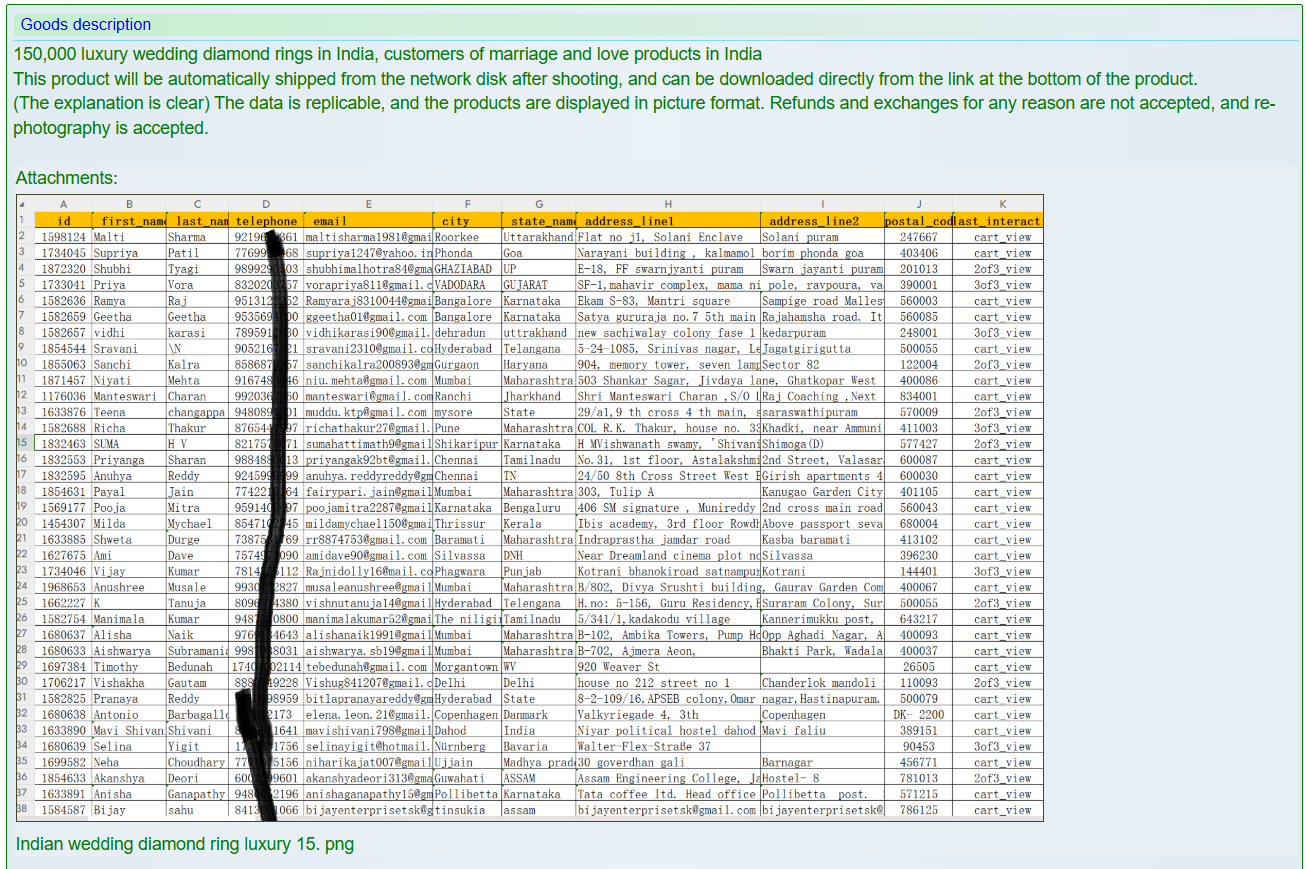The width and height of the screenshot is (1306, 869).
Task: Click the 'id' header cell
Action: 63,221
